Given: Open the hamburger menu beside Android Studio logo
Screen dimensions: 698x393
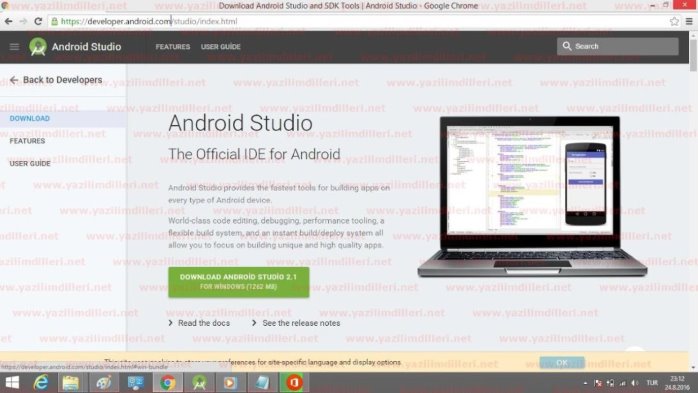Looking at the screenshot, I should tap(14, 47).
